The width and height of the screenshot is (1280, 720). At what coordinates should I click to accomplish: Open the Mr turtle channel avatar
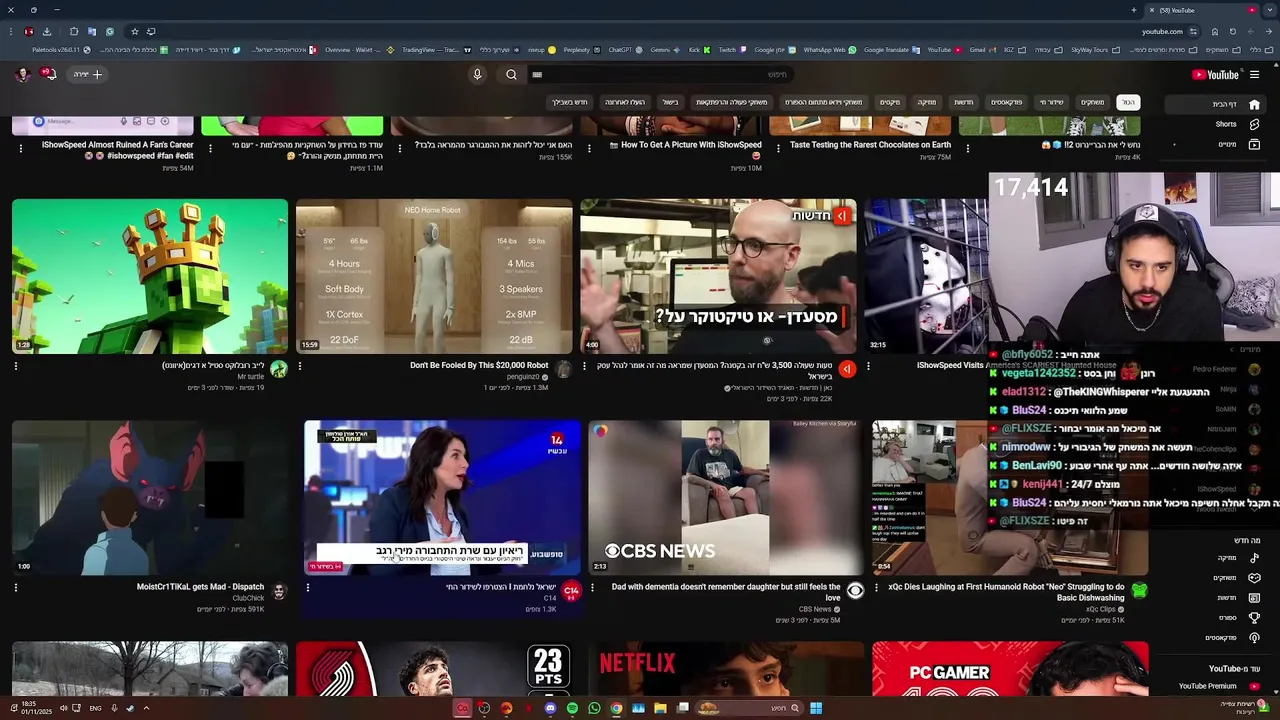click(x=279, y=370)
